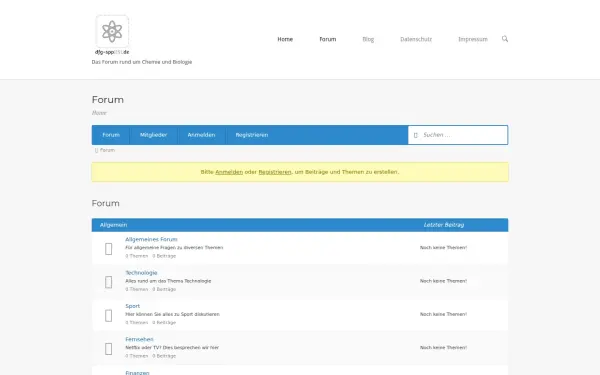
Task: Open Datenschutz in the top navigation
Action: (416, 39)
